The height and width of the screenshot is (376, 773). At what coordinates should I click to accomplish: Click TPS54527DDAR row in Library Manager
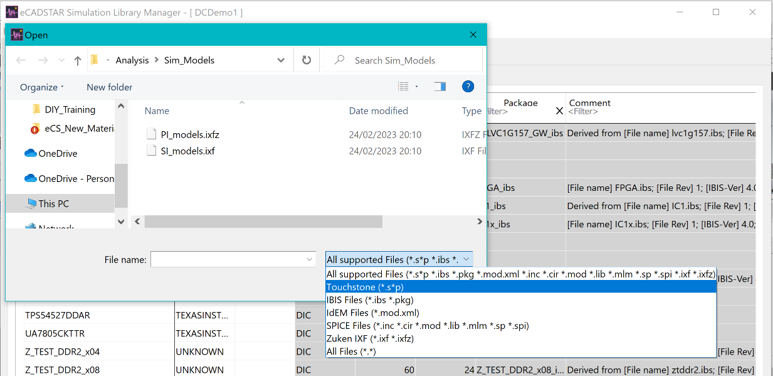click(57, 315)
